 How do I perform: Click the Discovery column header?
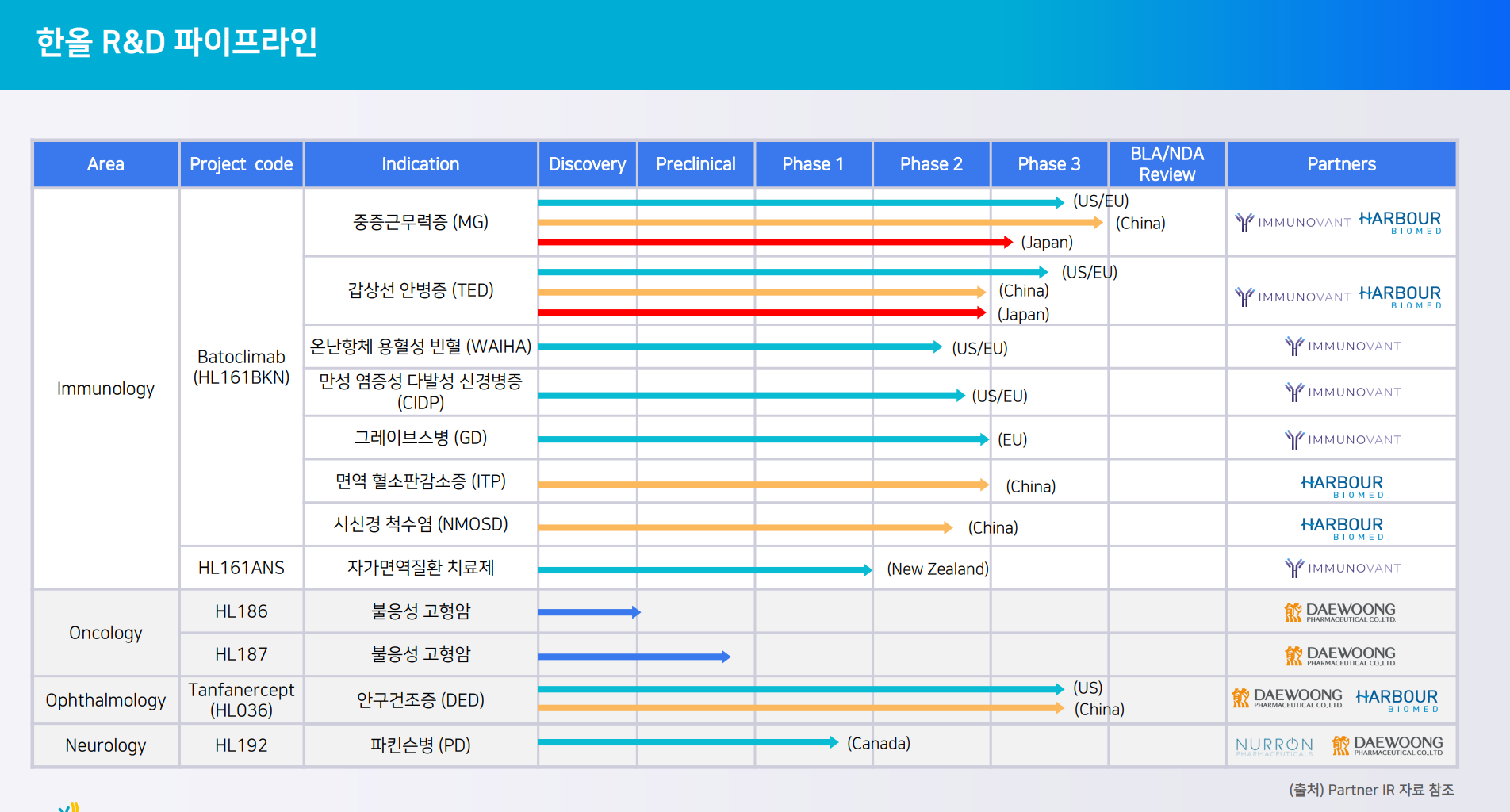point(588,164)
